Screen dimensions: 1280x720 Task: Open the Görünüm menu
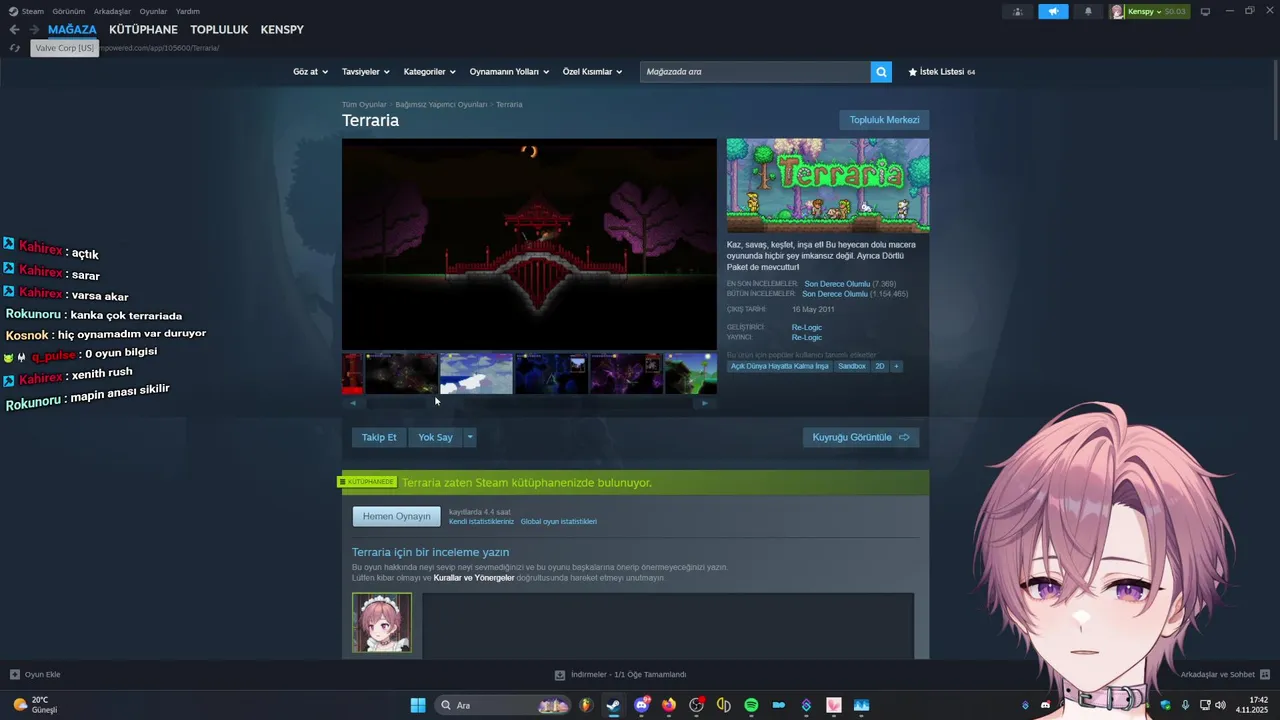[x=68, y=11]
